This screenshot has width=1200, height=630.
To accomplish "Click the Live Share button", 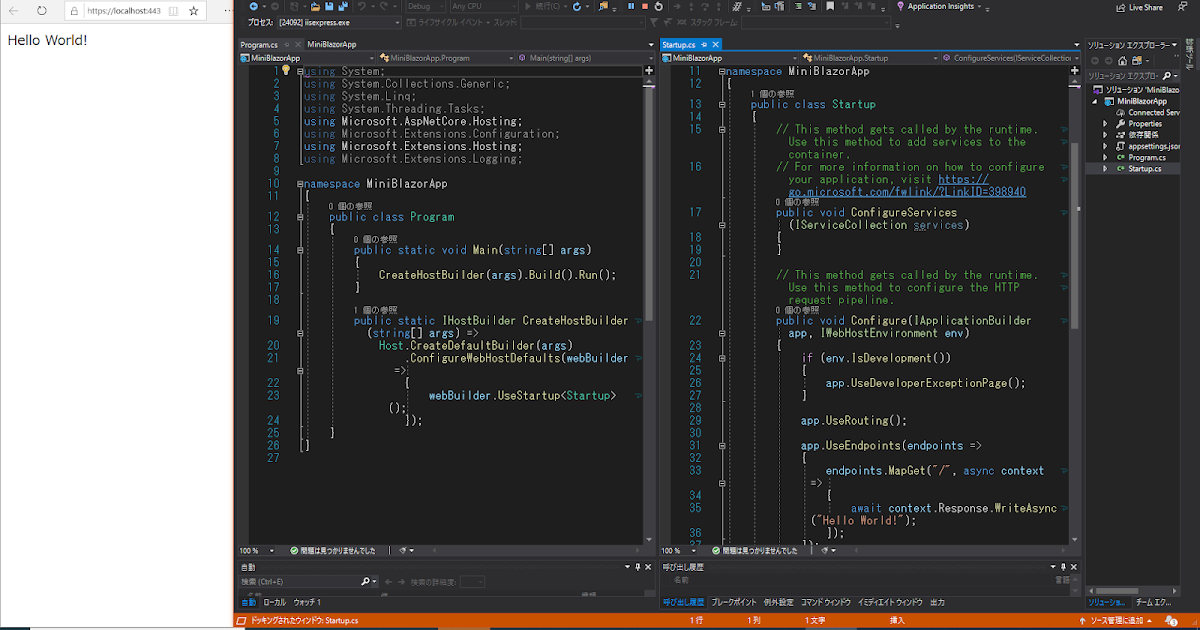I will tap(1139, 7).
